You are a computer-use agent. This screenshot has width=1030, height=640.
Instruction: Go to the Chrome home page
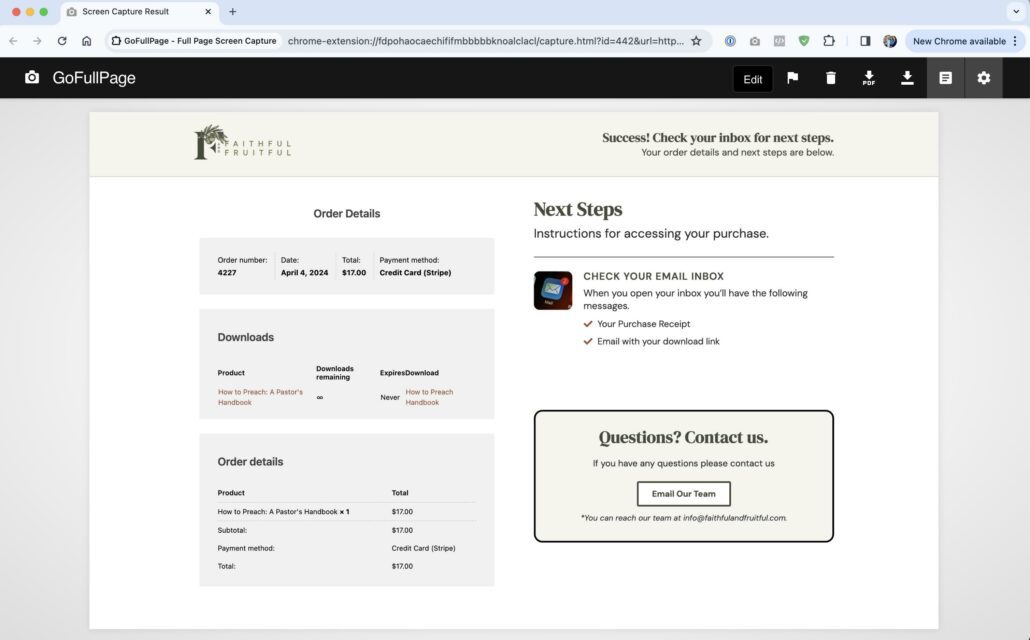coord(87,41)
